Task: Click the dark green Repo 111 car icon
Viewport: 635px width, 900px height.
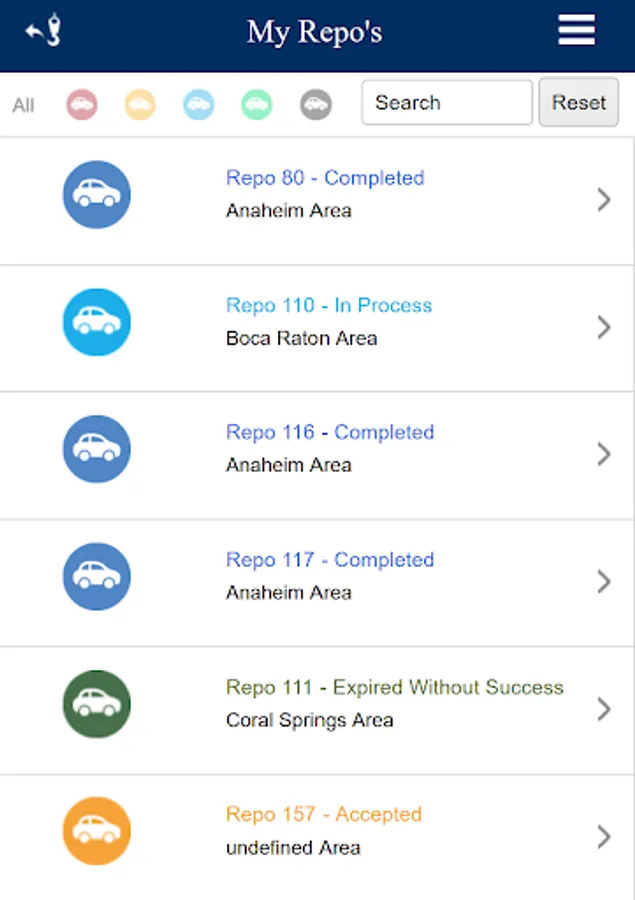Action: (97, 704)
